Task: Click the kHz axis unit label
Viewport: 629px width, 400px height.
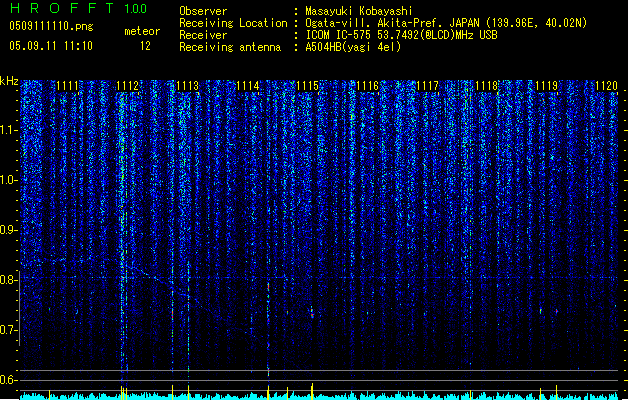Action: point(9,81)
